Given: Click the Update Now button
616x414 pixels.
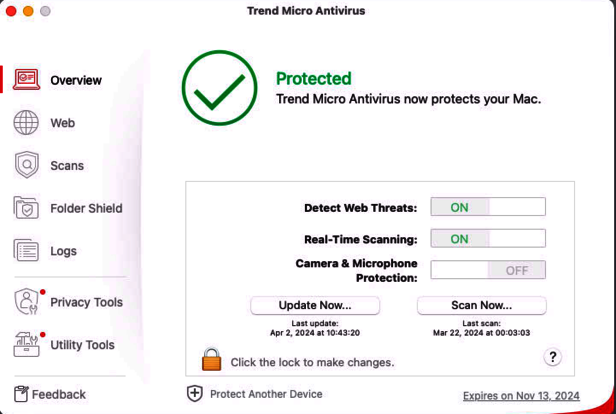Looking at the screenshot, I should pyautogui.click(x=315, y=305).
